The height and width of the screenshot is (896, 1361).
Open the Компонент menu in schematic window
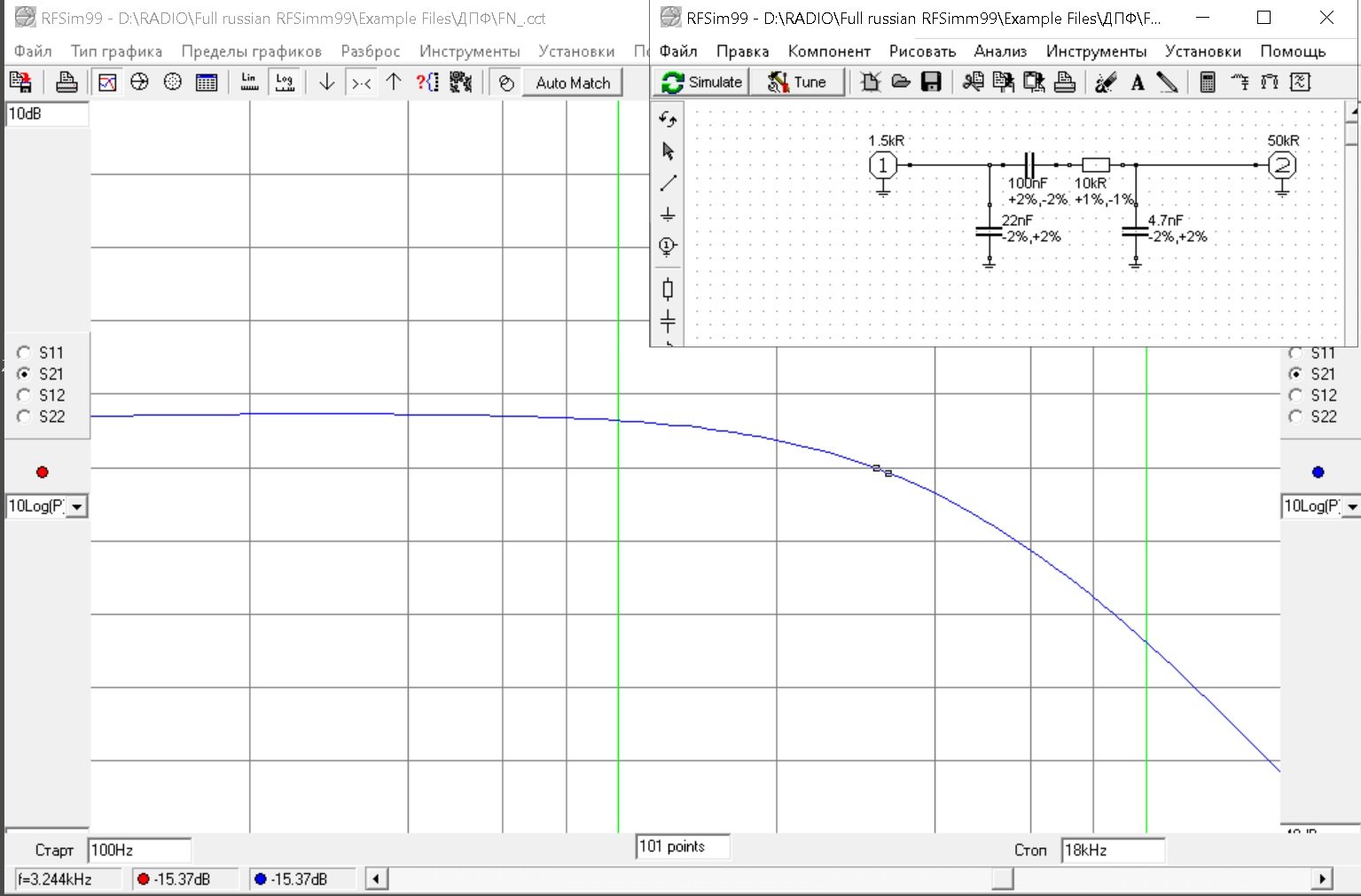click(x=829, y=51)
